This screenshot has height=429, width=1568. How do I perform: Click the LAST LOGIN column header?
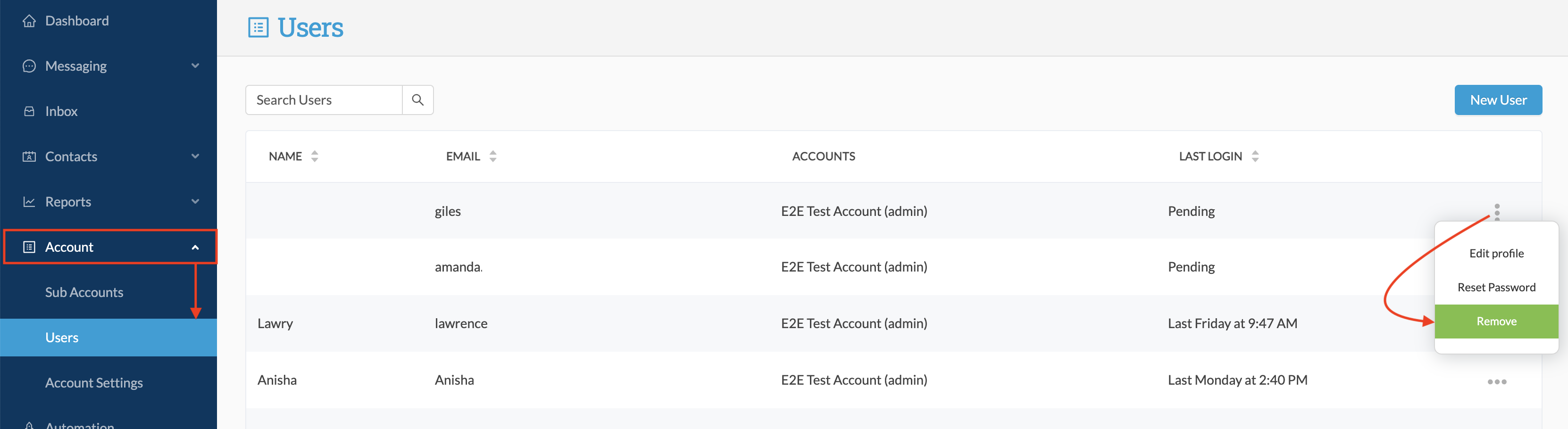coord(1210,157)
